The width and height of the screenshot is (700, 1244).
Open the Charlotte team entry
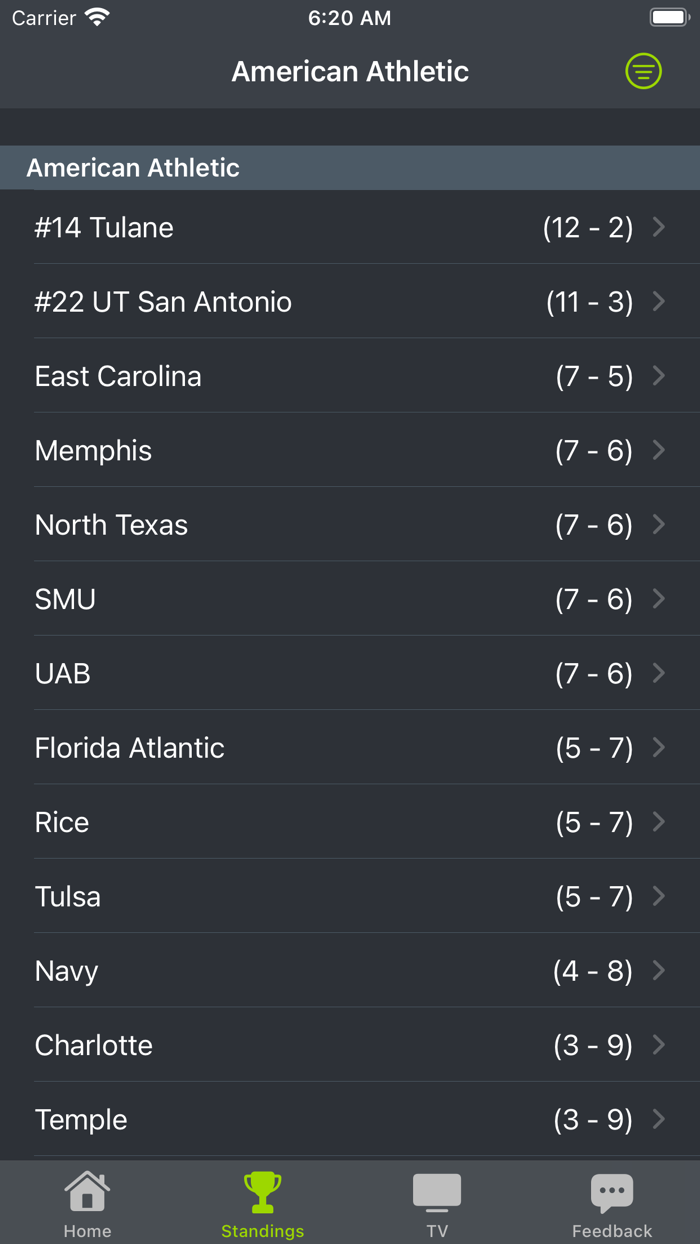(x=350, y=1044)
